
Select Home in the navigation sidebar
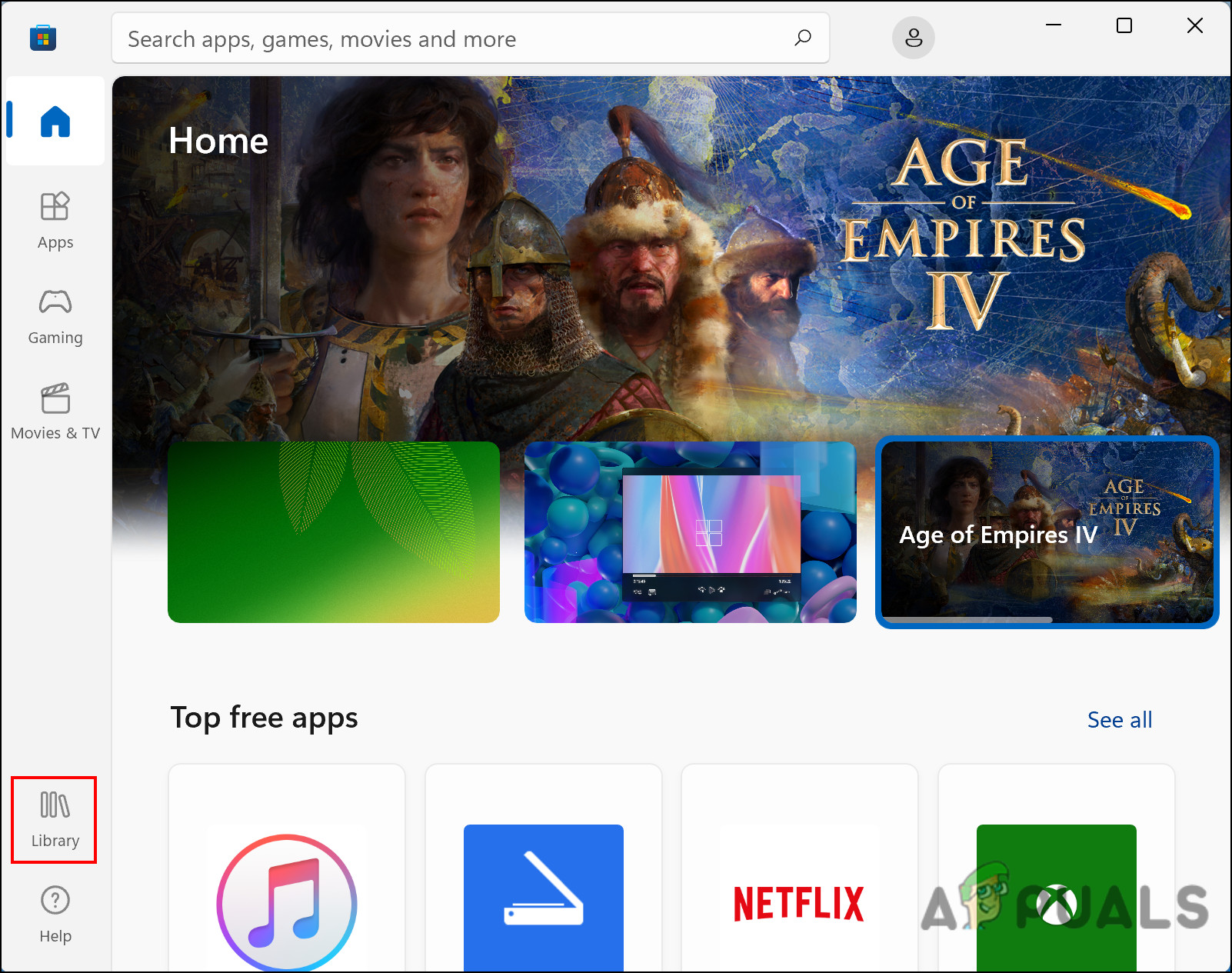click(x=55, y=121)
